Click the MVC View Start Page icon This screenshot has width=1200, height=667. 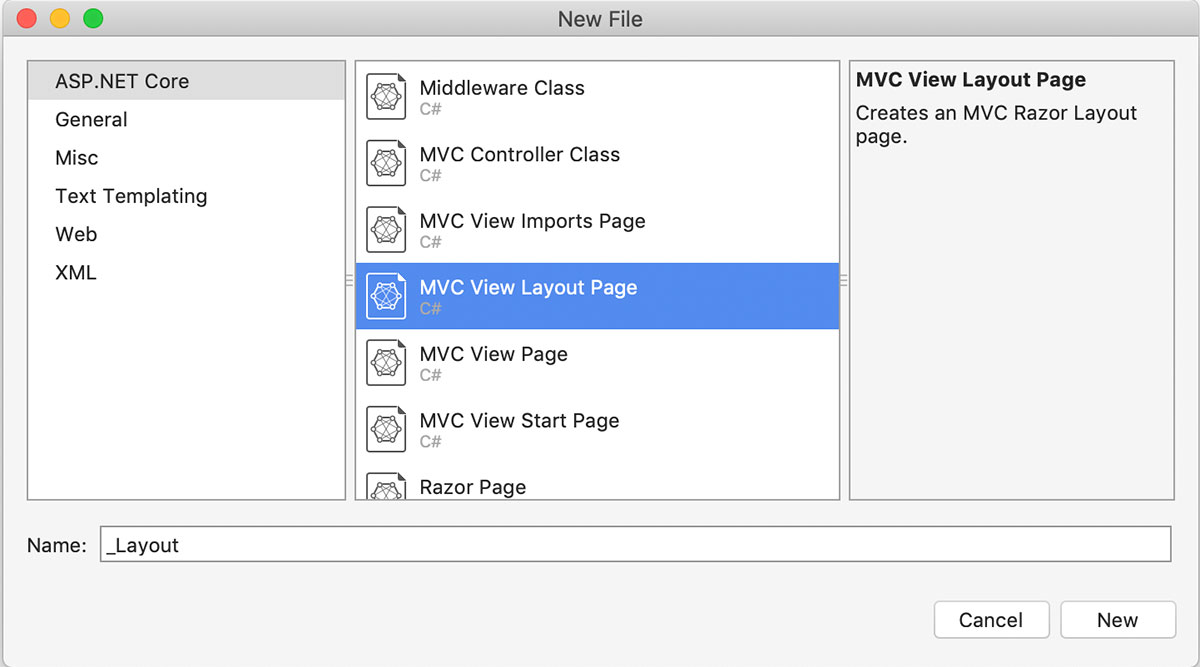coord(386,430)
